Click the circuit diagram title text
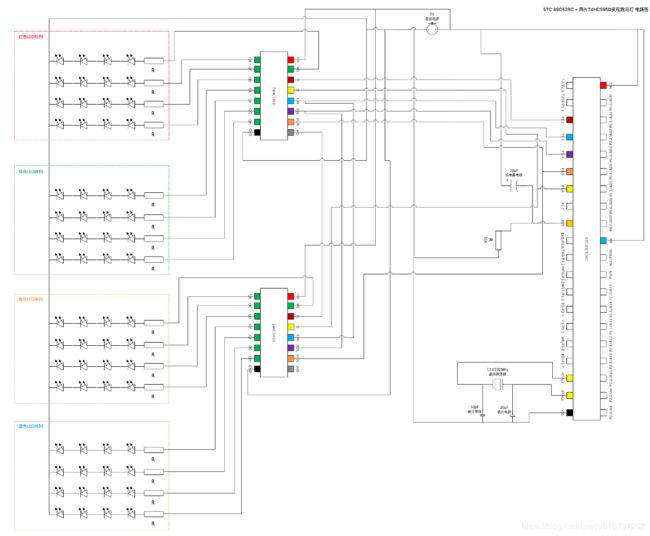Viewport: 650px width, 536px height. pyautogui.click(x=595, y=9)
